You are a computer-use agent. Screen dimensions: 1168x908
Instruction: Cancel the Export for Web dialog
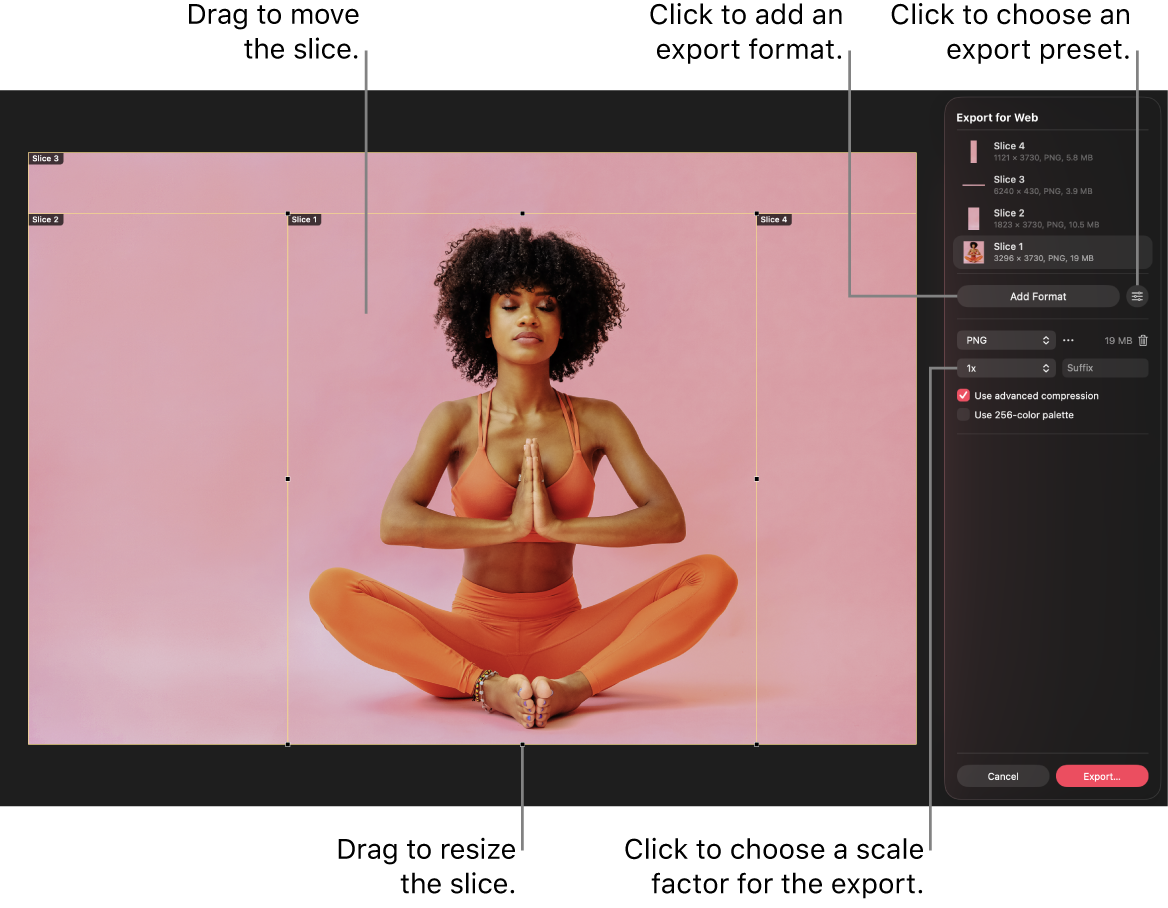coord(1002,776)
